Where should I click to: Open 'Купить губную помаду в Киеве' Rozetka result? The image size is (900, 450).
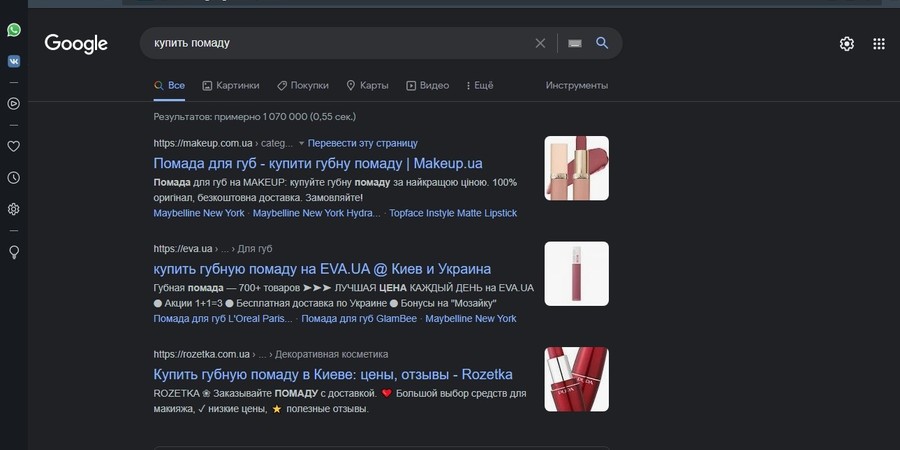point(333,375)
